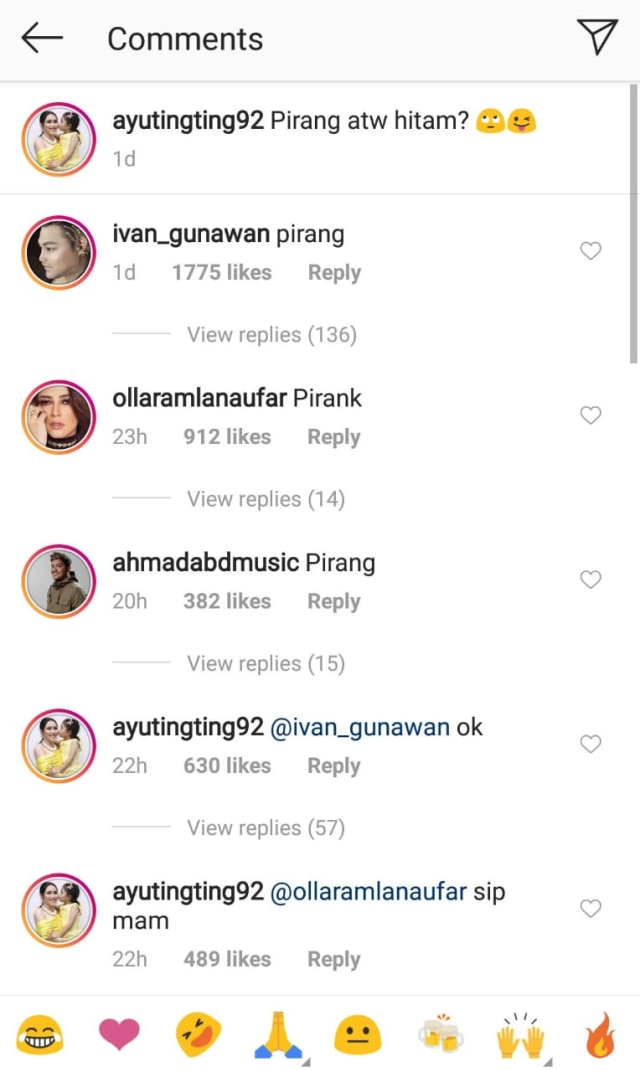Heart ahmadabdmusic's Pirang comment
The width and height of the screenshot is (640, 1071).
click(x=590, y=579)
